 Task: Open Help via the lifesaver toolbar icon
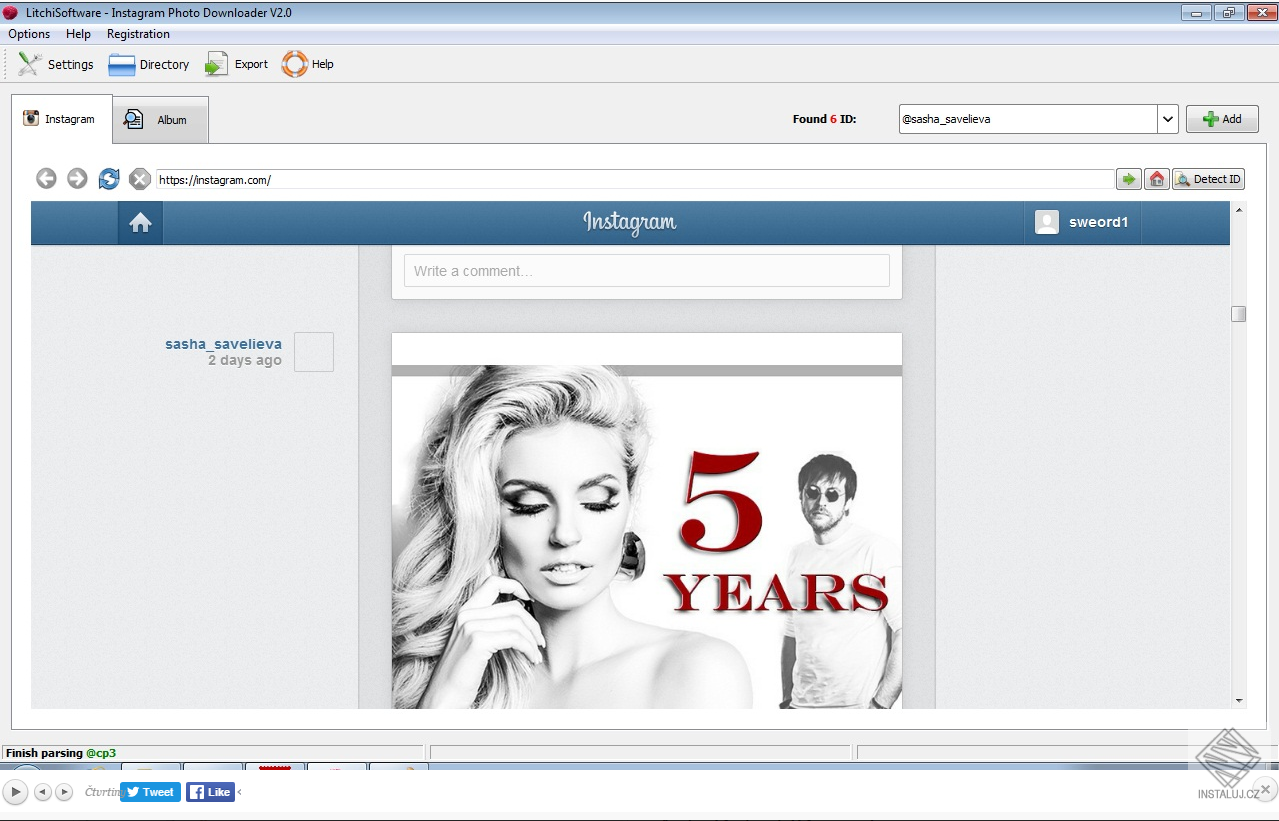(307, 63)
